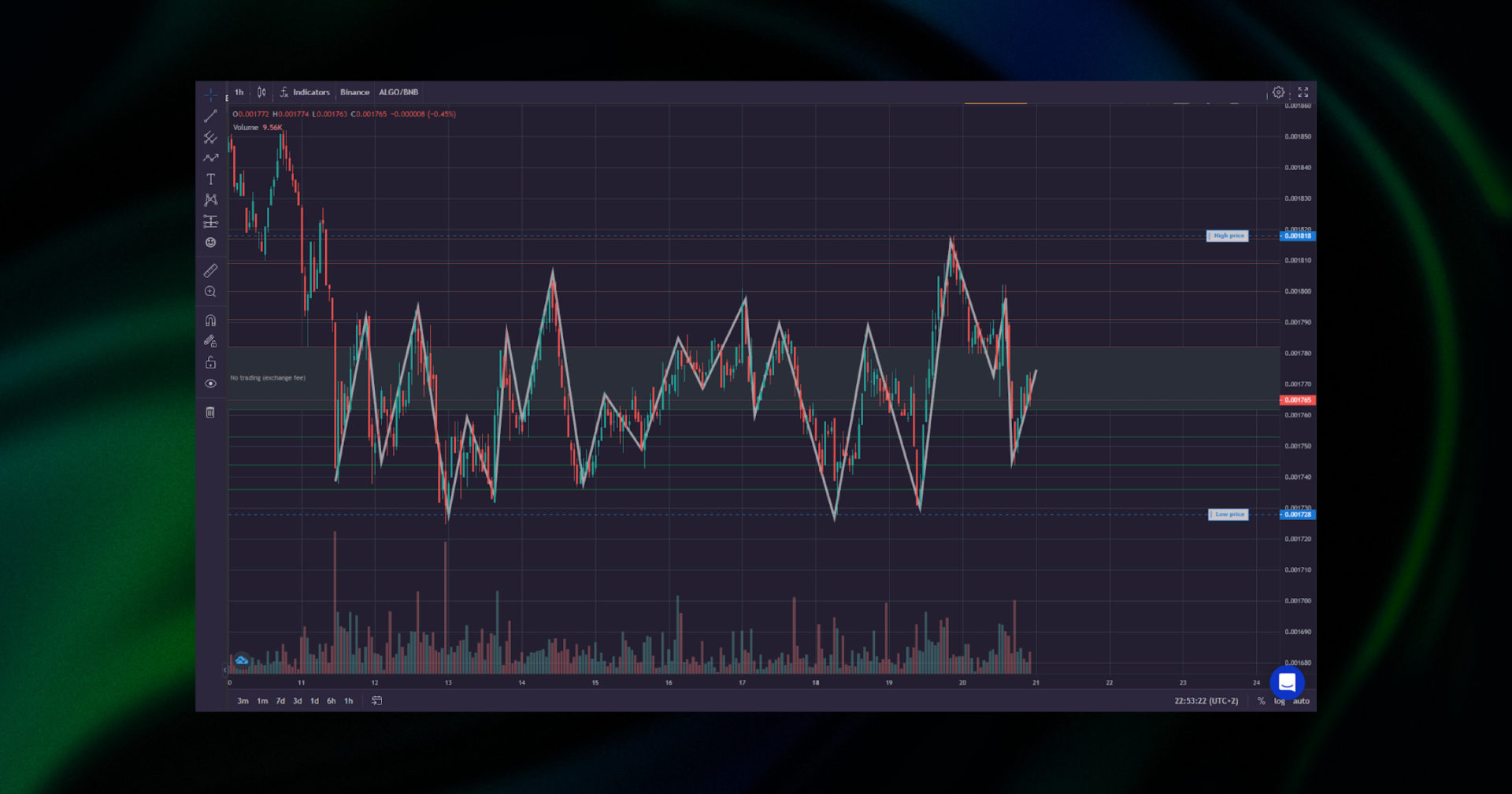The width and height of the screenshot is (1512, 794).
Task: Open the blue chat support bubble
Action: pyautogui.click(x=1287, y=682)
